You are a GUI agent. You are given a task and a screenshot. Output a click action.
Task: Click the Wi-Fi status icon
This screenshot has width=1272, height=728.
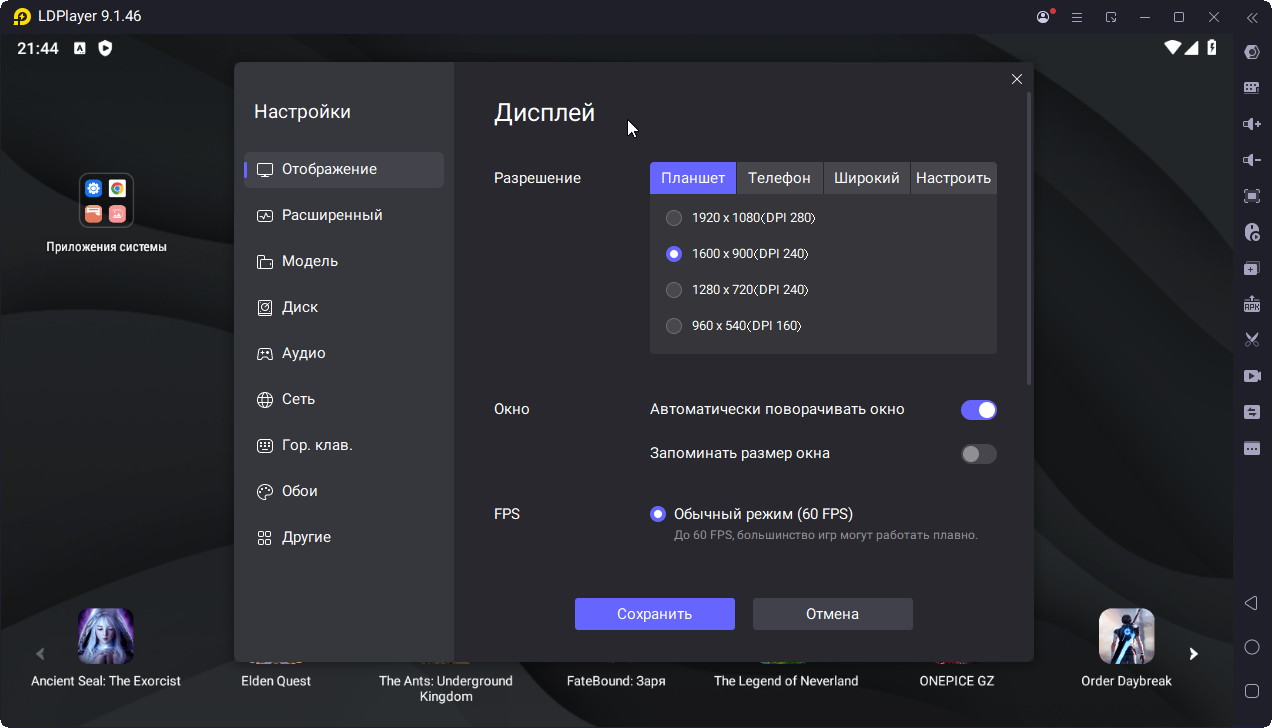tap(1173, 48)
